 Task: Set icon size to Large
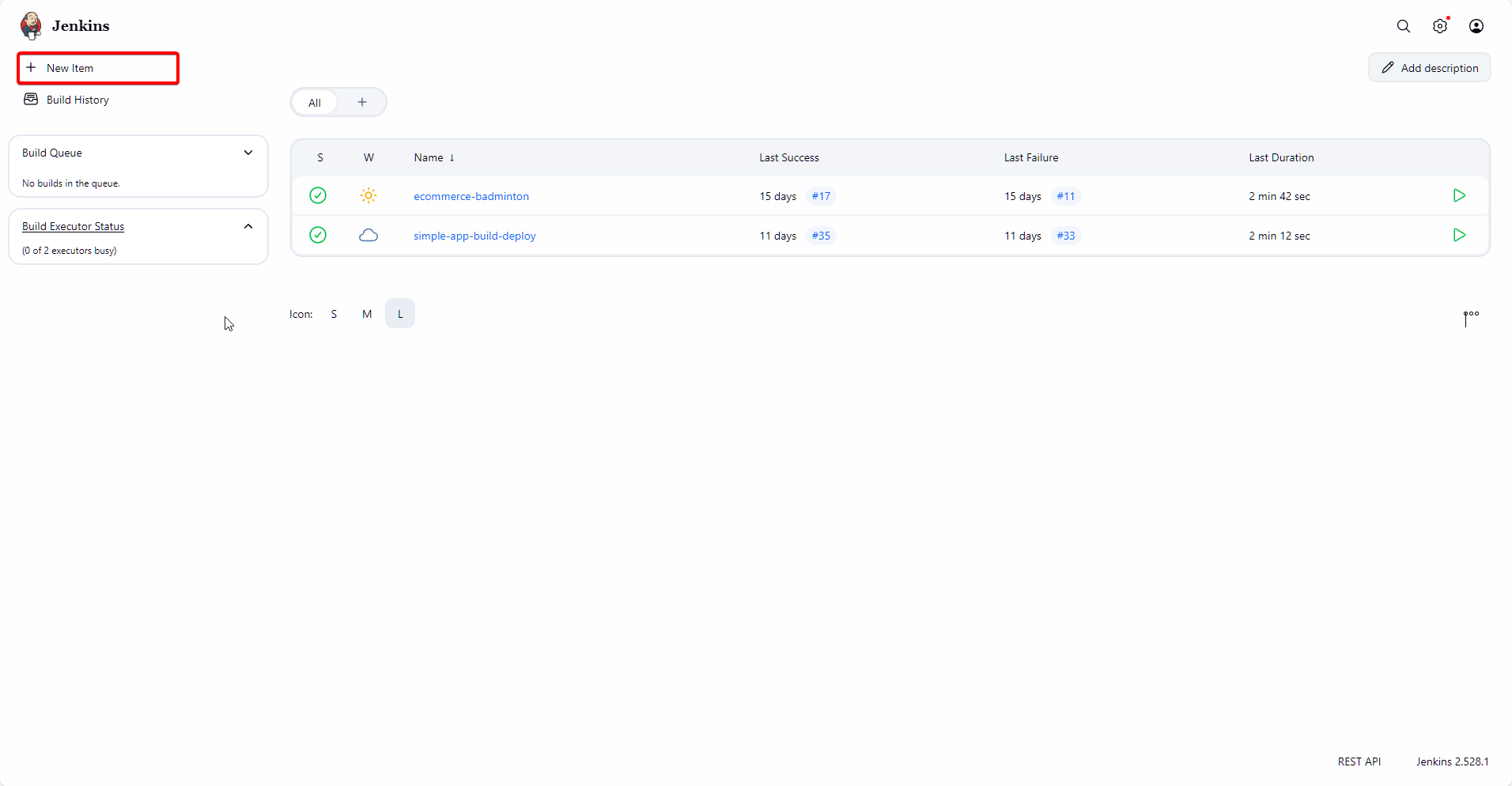tap(400, 314)
